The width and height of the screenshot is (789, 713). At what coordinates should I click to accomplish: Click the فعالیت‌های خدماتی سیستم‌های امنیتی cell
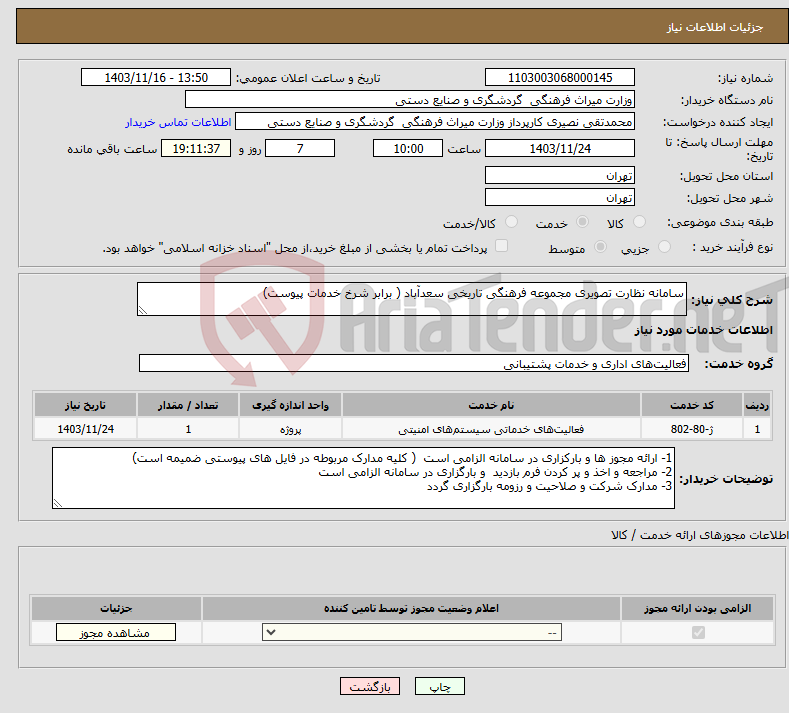[492, 429]
